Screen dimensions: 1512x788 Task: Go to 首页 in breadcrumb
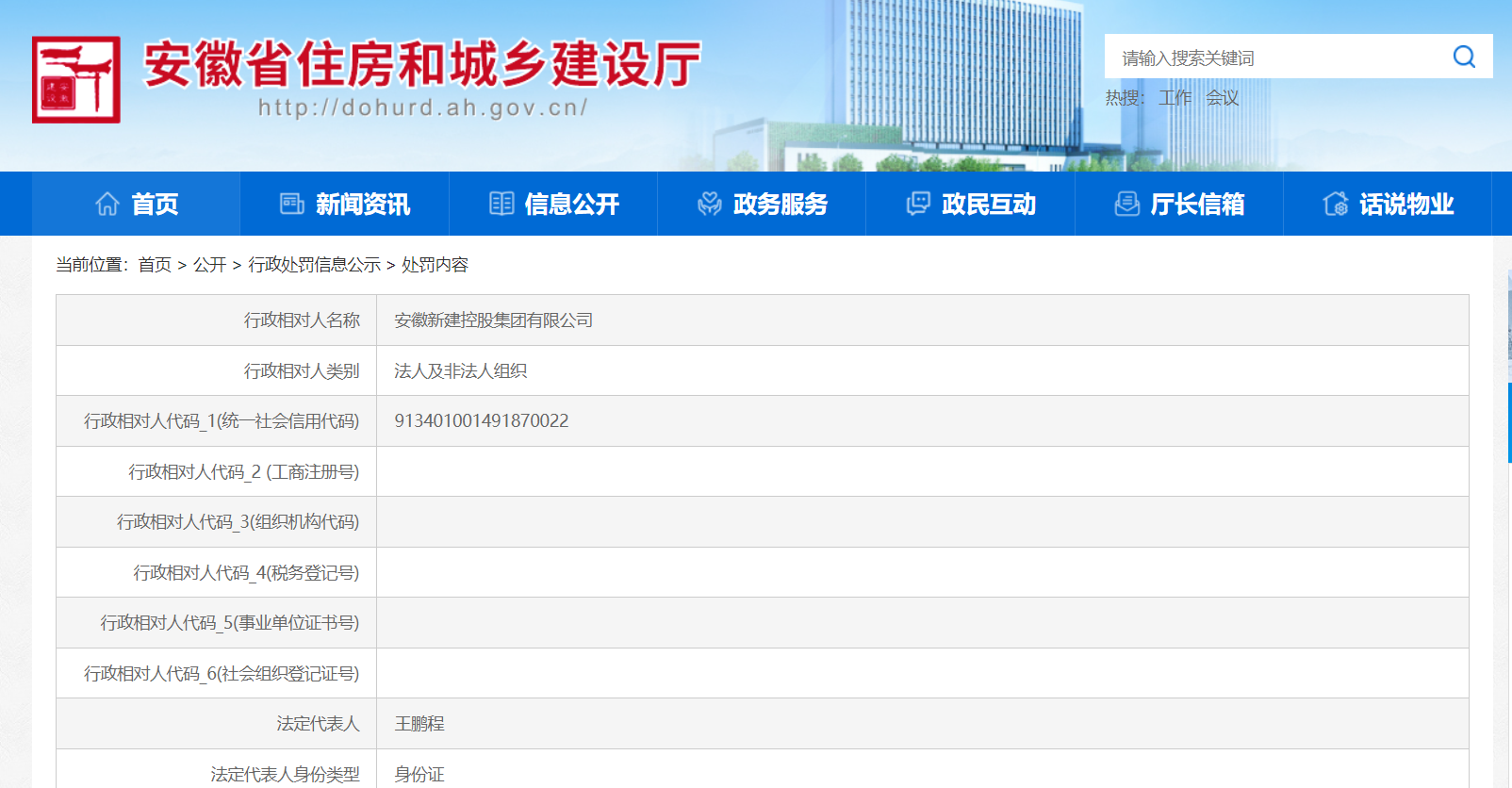[x=155, y=265]
